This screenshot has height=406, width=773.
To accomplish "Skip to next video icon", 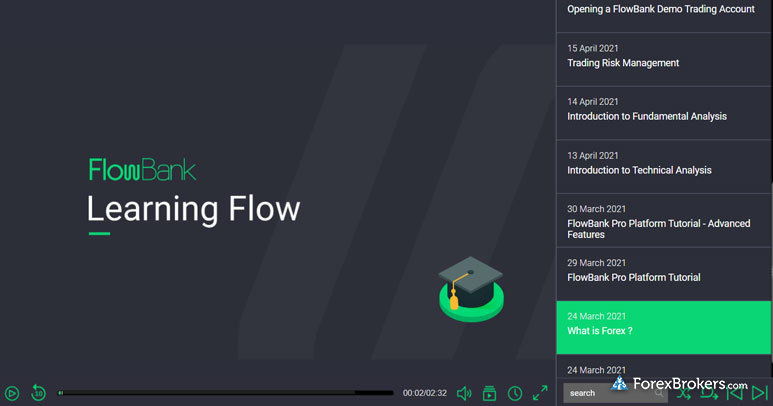I will (x=760, y=393).
